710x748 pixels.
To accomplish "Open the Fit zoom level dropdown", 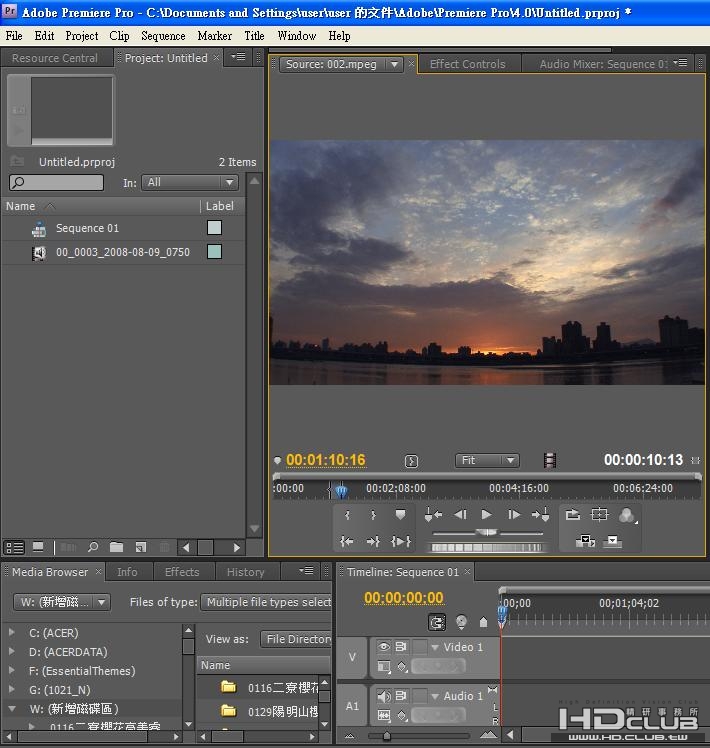I will pyautogui.click(x=487, y=461).
